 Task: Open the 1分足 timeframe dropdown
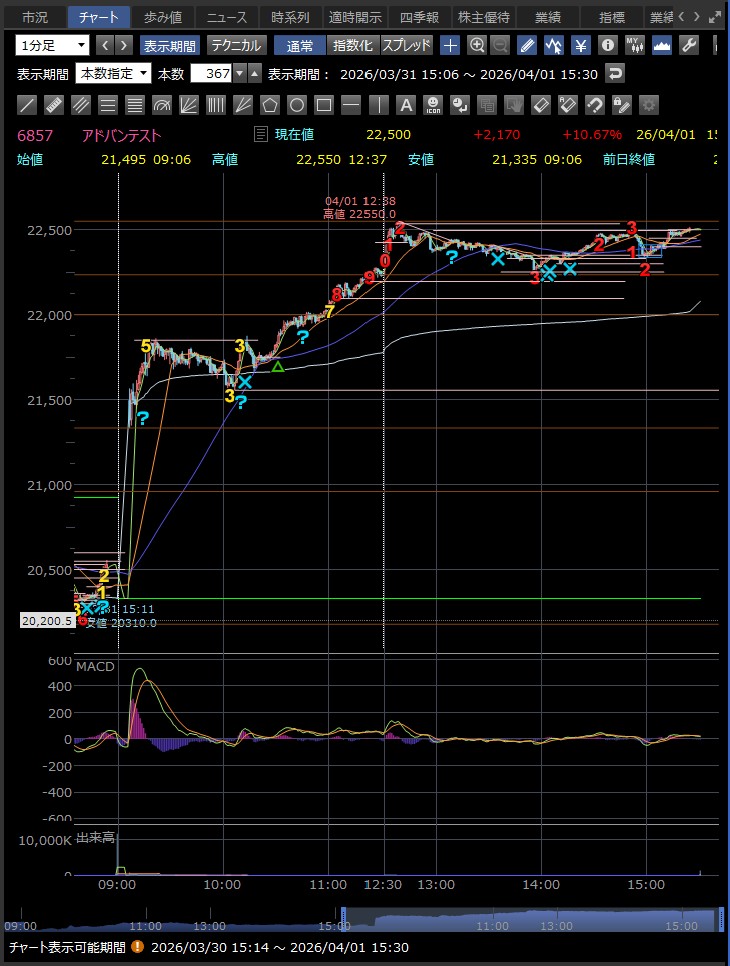pos(53,45)
